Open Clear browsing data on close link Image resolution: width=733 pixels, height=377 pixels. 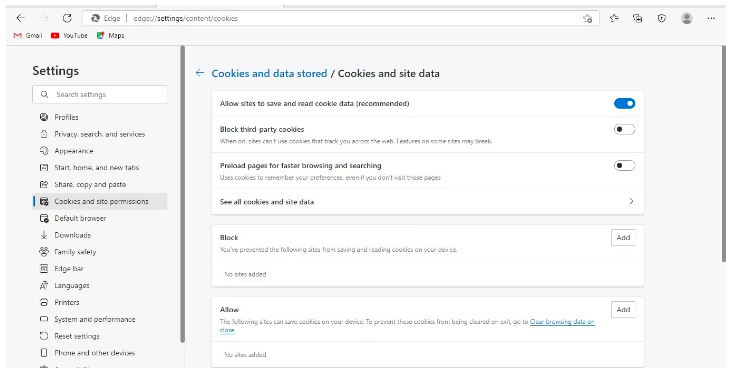(x=562, y=322)
